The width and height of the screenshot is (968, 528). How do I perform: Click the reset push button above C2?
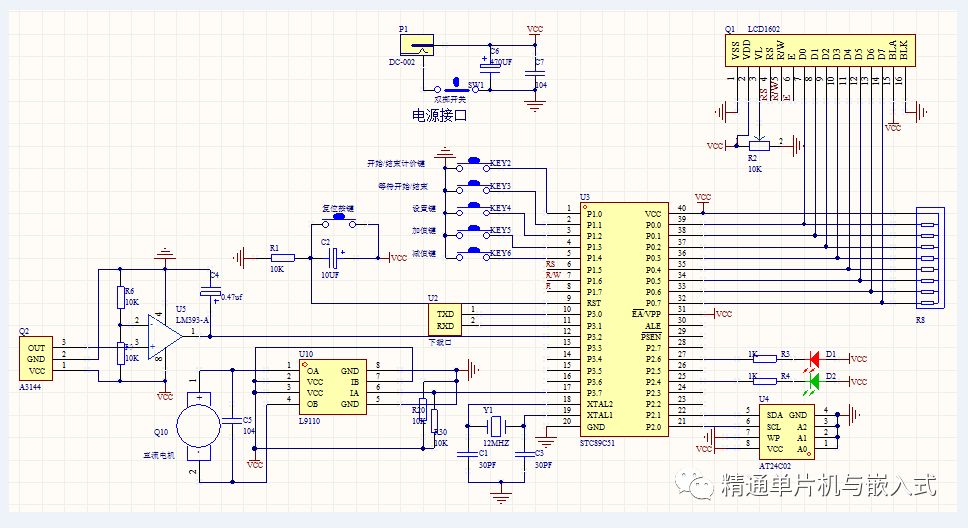tap(339, 220)
